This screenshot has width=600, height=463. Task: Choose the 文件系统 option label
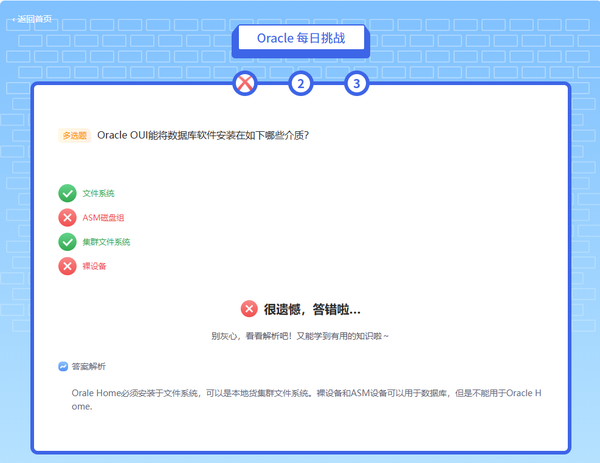[98, 193]
